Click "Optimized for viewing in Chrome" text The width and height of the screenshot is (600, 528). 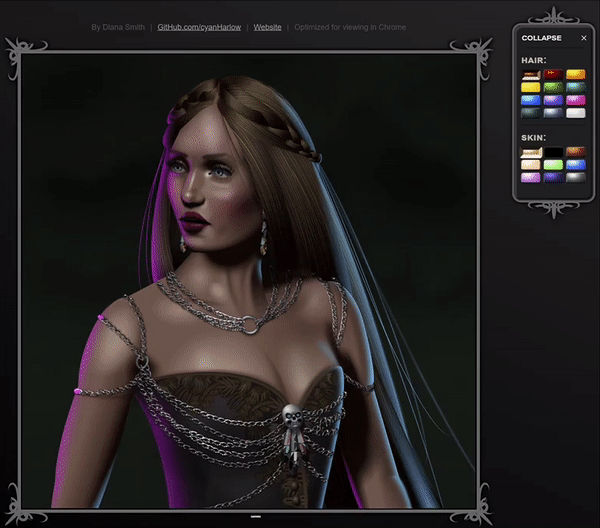(x=350, y=27)
